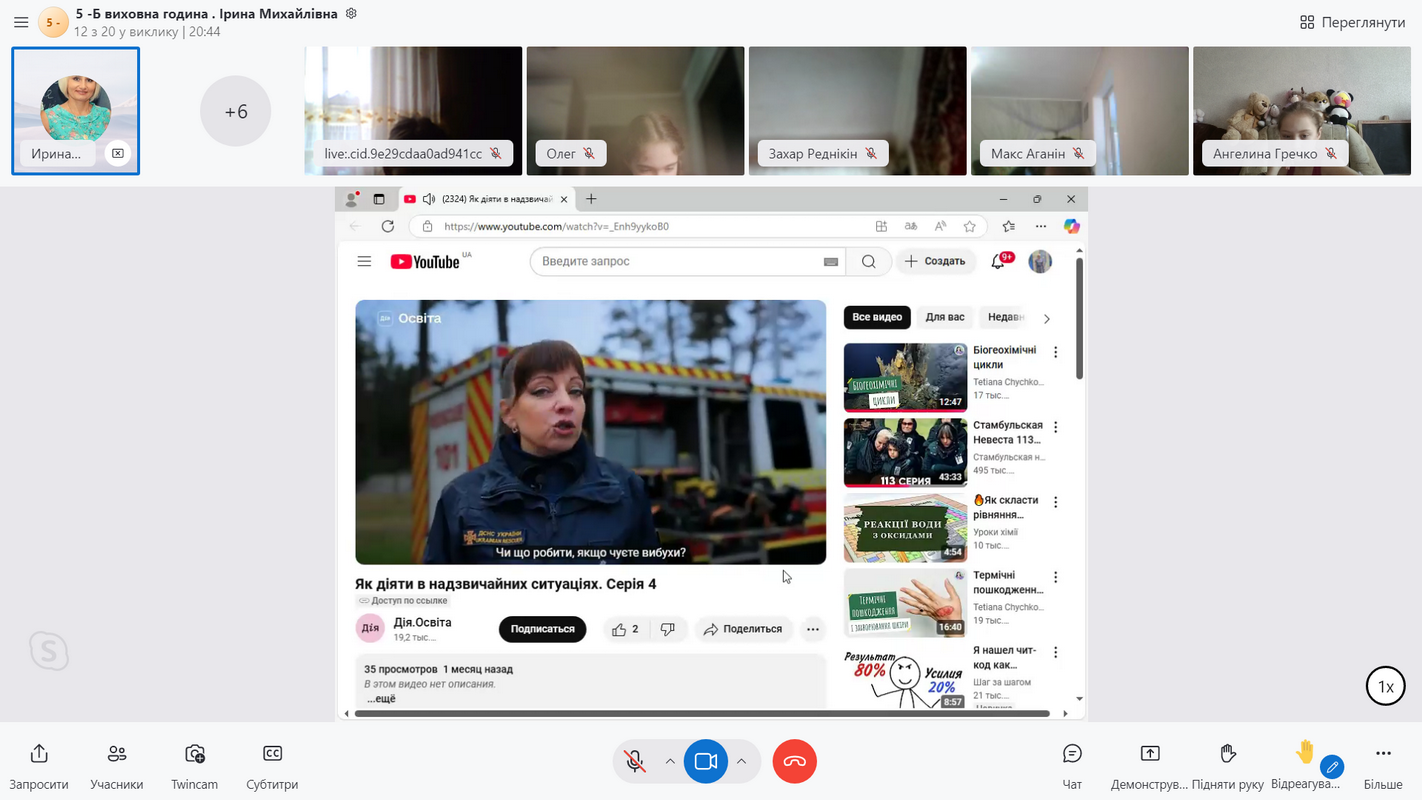Open the Chat panel

tap(1072, 764)
